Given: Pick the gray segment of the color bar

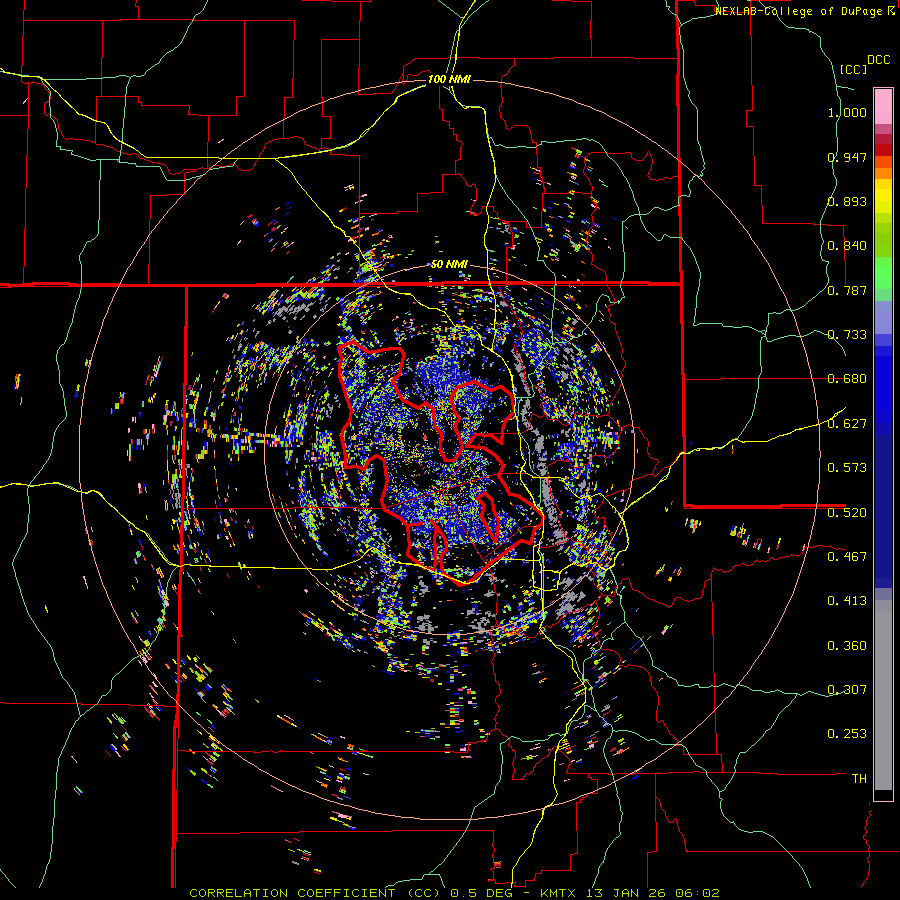Looking at the screenshot, I should pos(883,695).
